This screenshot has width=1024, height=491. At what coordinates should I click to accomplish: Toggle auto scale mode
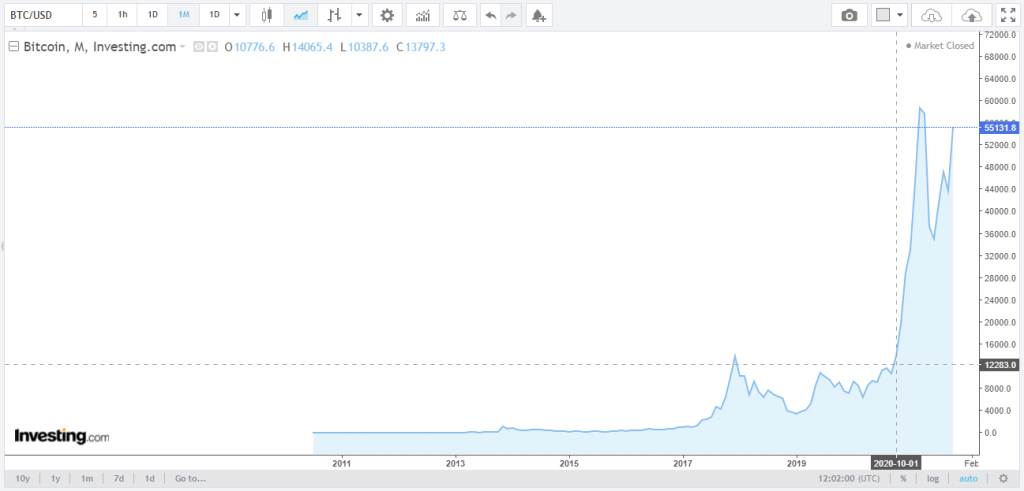(965, 478)
